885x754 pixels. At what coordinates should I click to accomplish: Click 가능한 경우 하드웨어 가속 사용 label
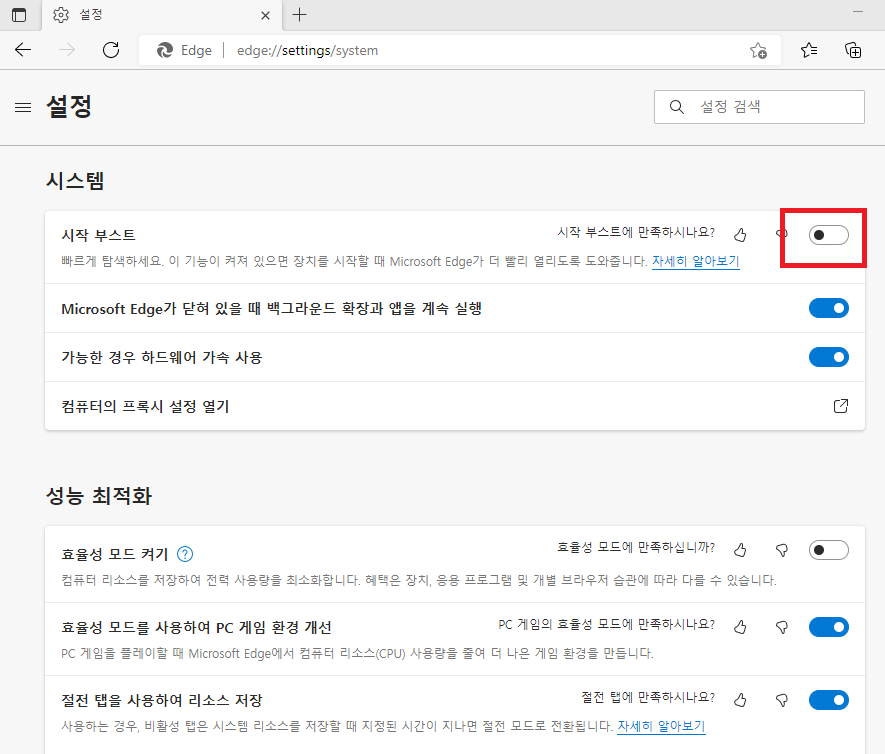coord(161,357)
